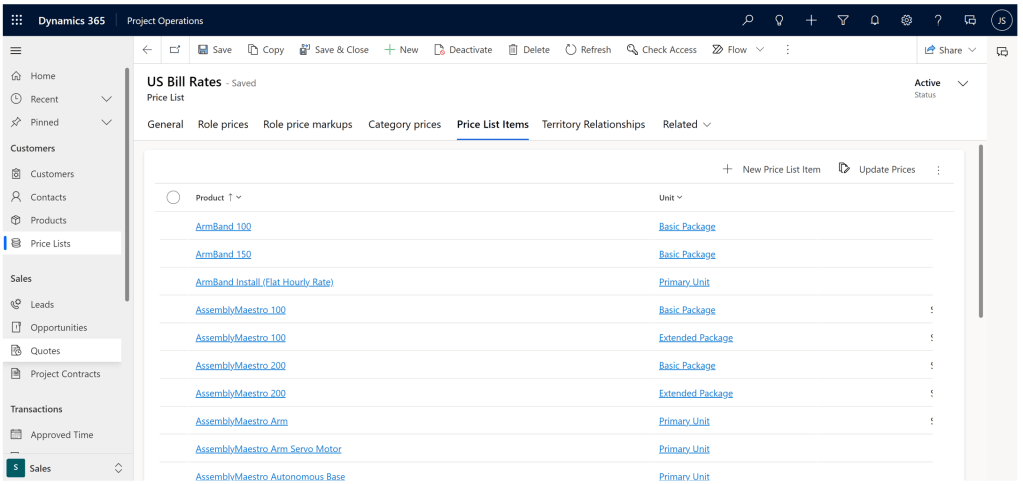This screenshot has width=1023, height=484.
Task: Open the advanced find filter icon
Action: pyautogui.click(x=843, y=20)
